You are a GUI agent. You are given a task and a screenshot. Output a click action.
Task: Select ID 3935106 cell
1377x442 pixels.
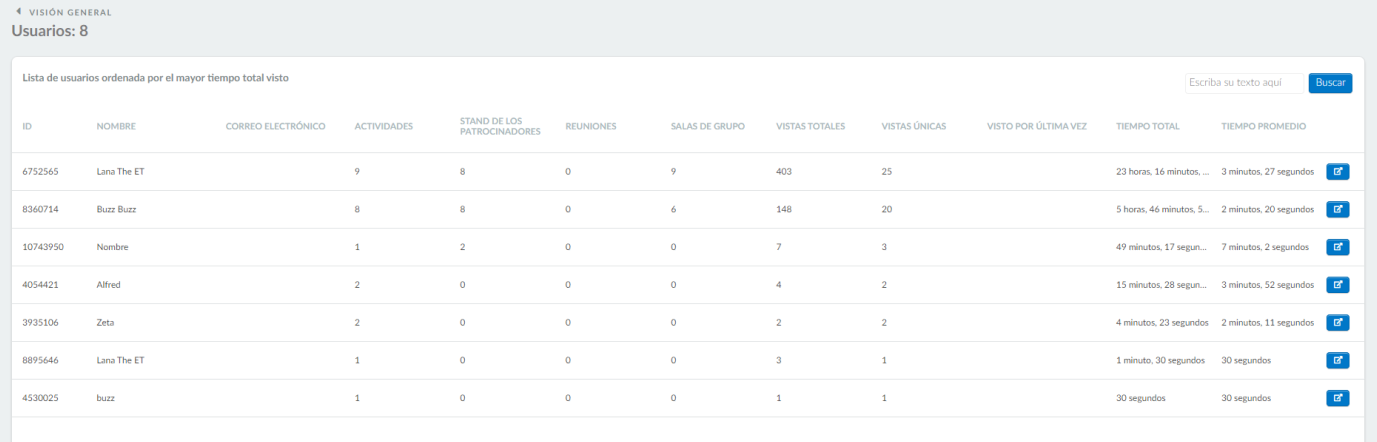pos(40,323)
